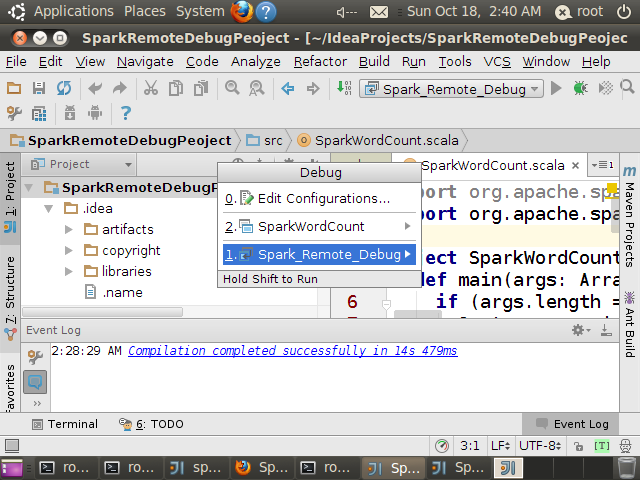Open Compilation completed successfully link

click(x=293, y=351)
